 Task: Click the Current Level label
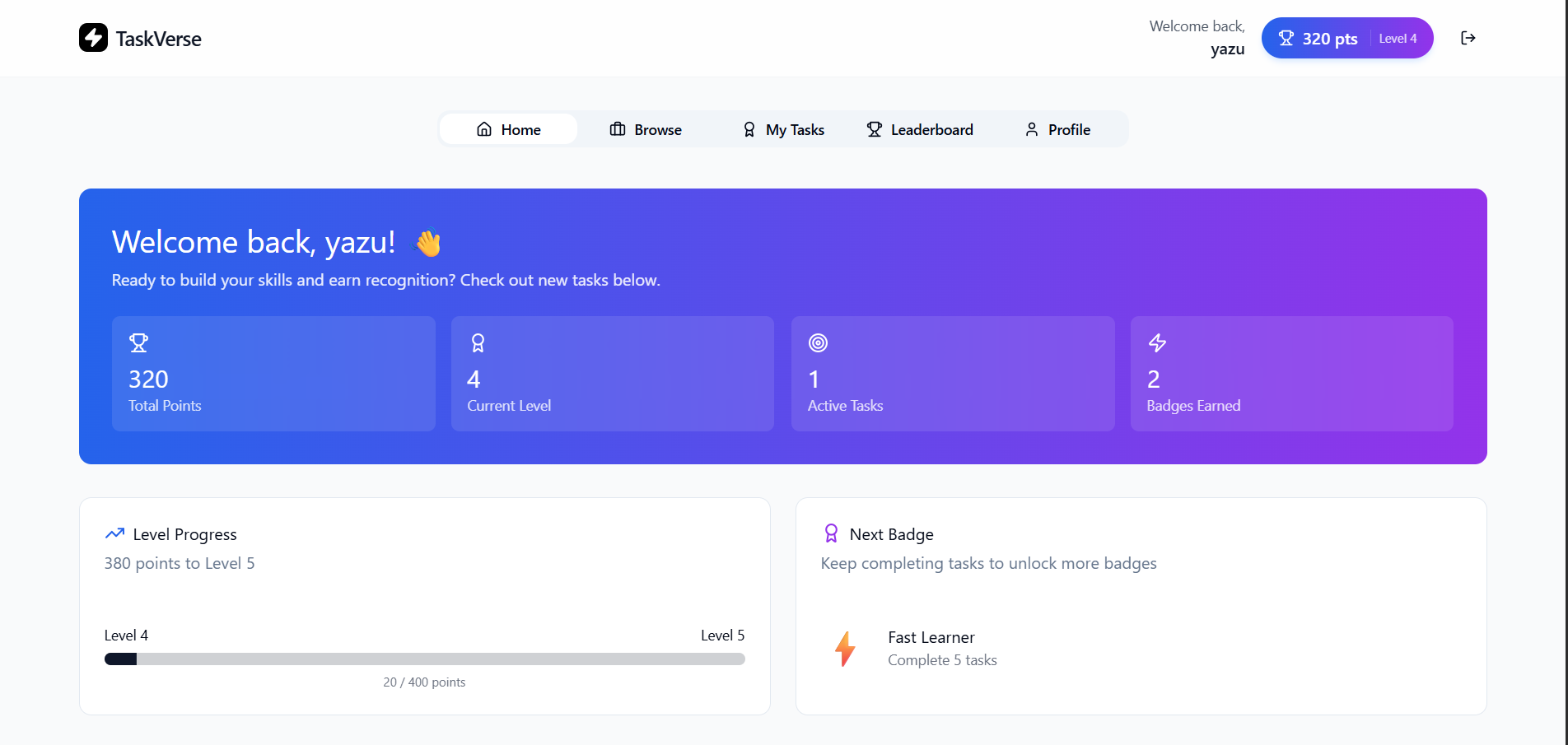point(509,406)
